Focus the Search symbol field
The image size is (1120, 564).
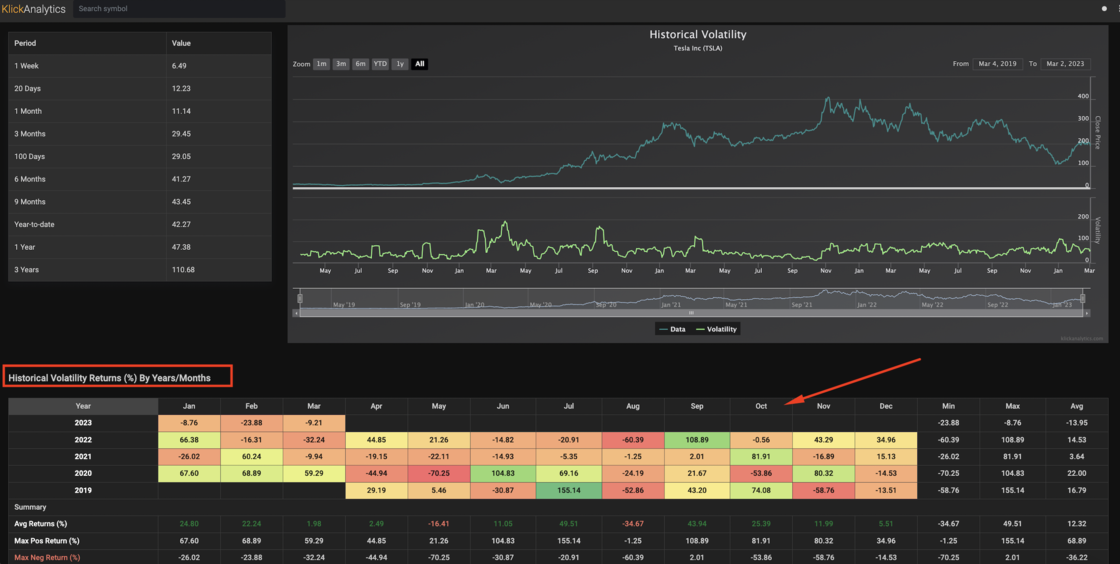coord(179,9)
